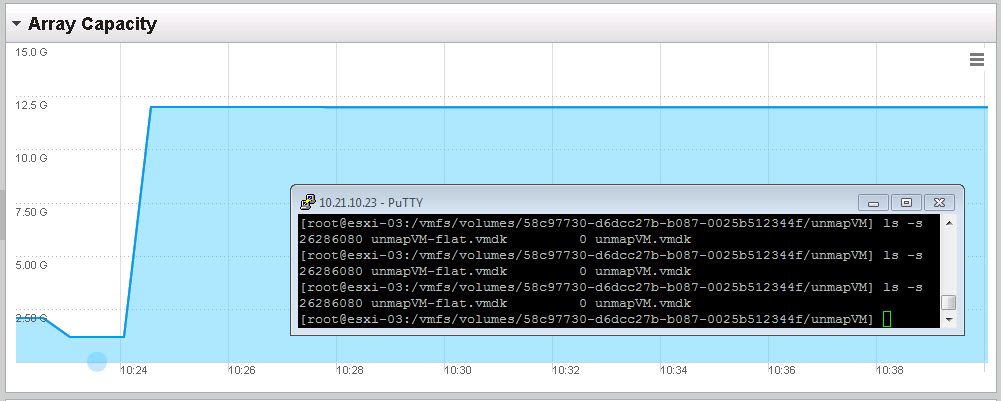Screen dimensions: 1001x401
Task: Click the 12.5 G axis label
Action: (31, 105)
